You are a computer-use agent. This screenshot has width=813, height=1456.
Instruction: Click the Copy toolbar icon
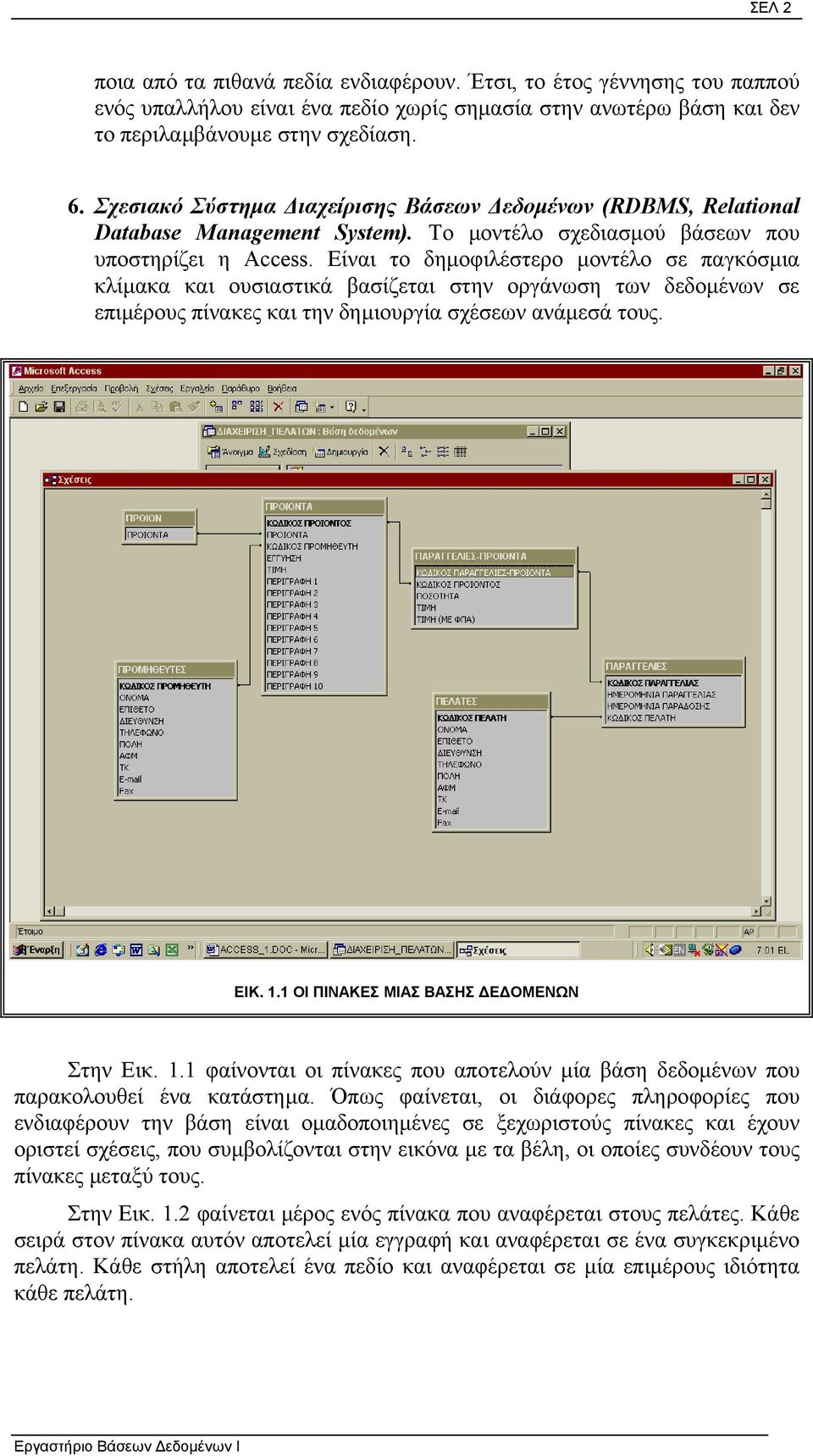tap(157, 407)
